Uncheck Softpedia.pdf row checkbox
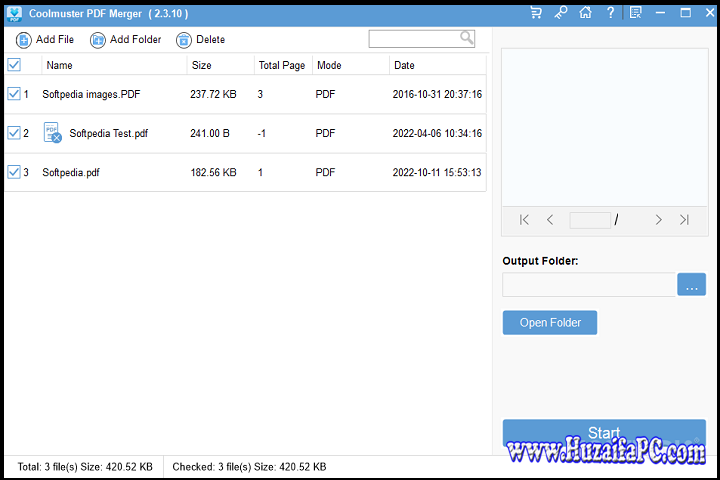The height and width of the screenshot is (480, 720). [14, 172]
